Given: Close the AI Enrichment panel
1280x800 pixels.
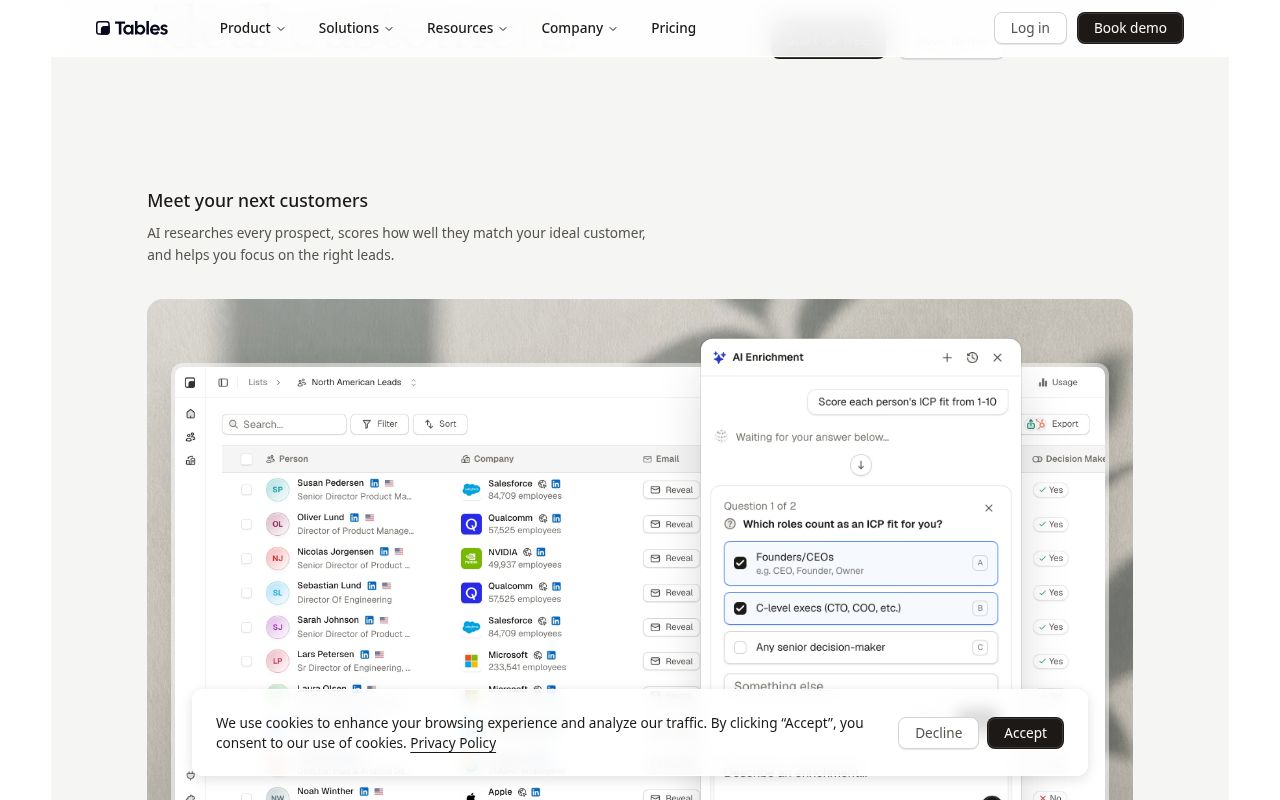Looking at the screenshot, I should click(x=997, y=357).
